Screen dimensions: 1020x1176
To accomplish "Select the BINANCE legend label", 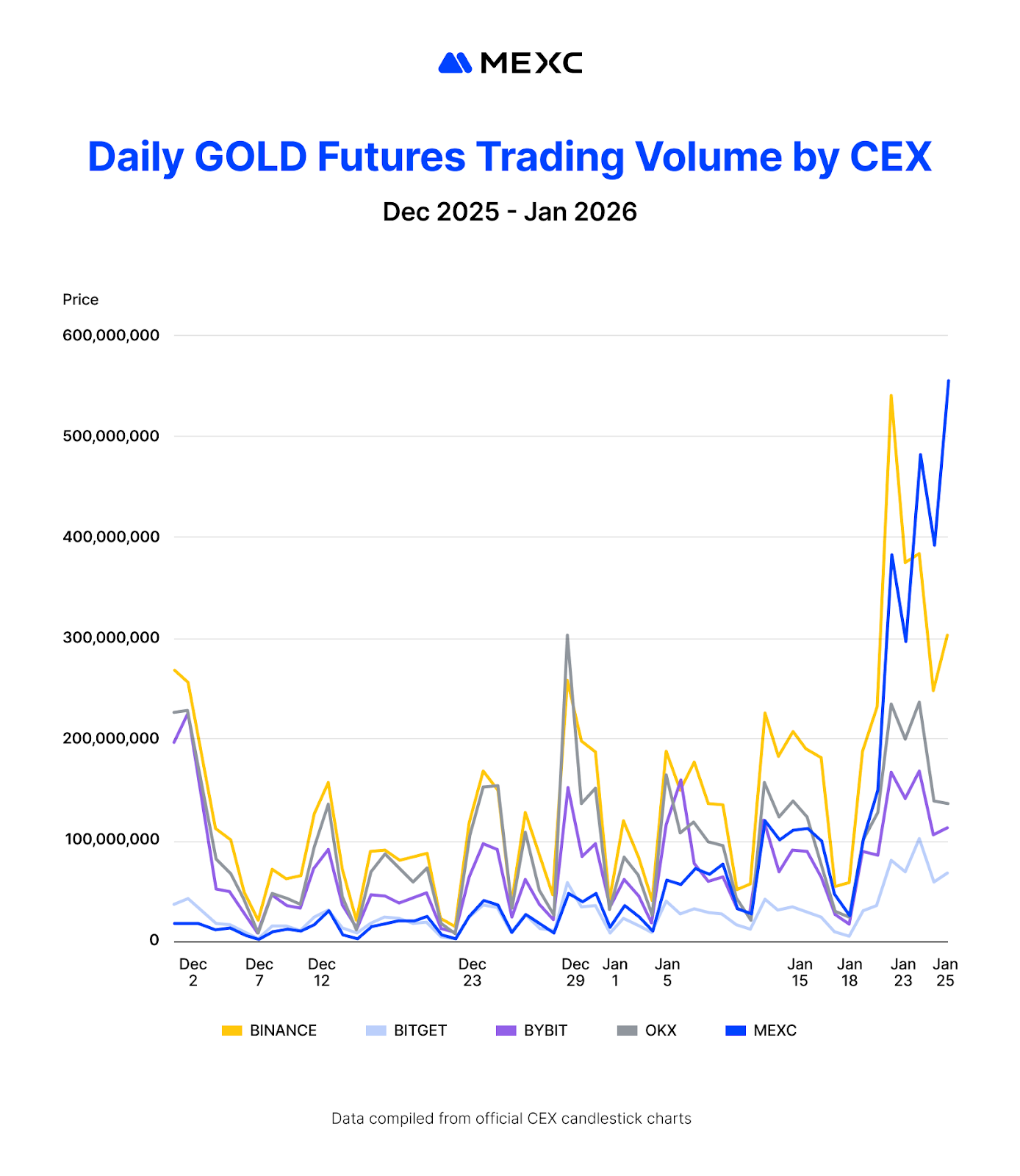I will click(283, 1030).
